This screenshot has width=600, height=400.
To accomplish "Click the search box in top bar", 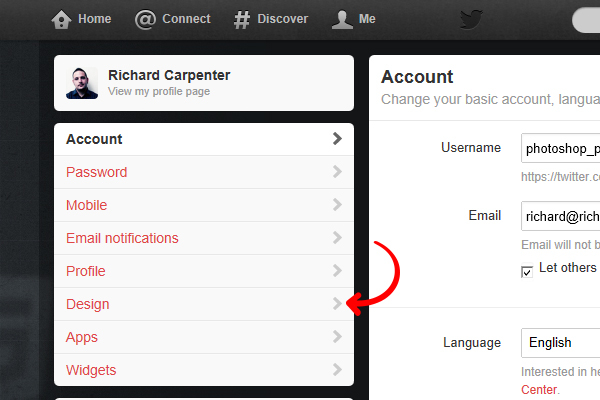I will click(x=586, y=20).
